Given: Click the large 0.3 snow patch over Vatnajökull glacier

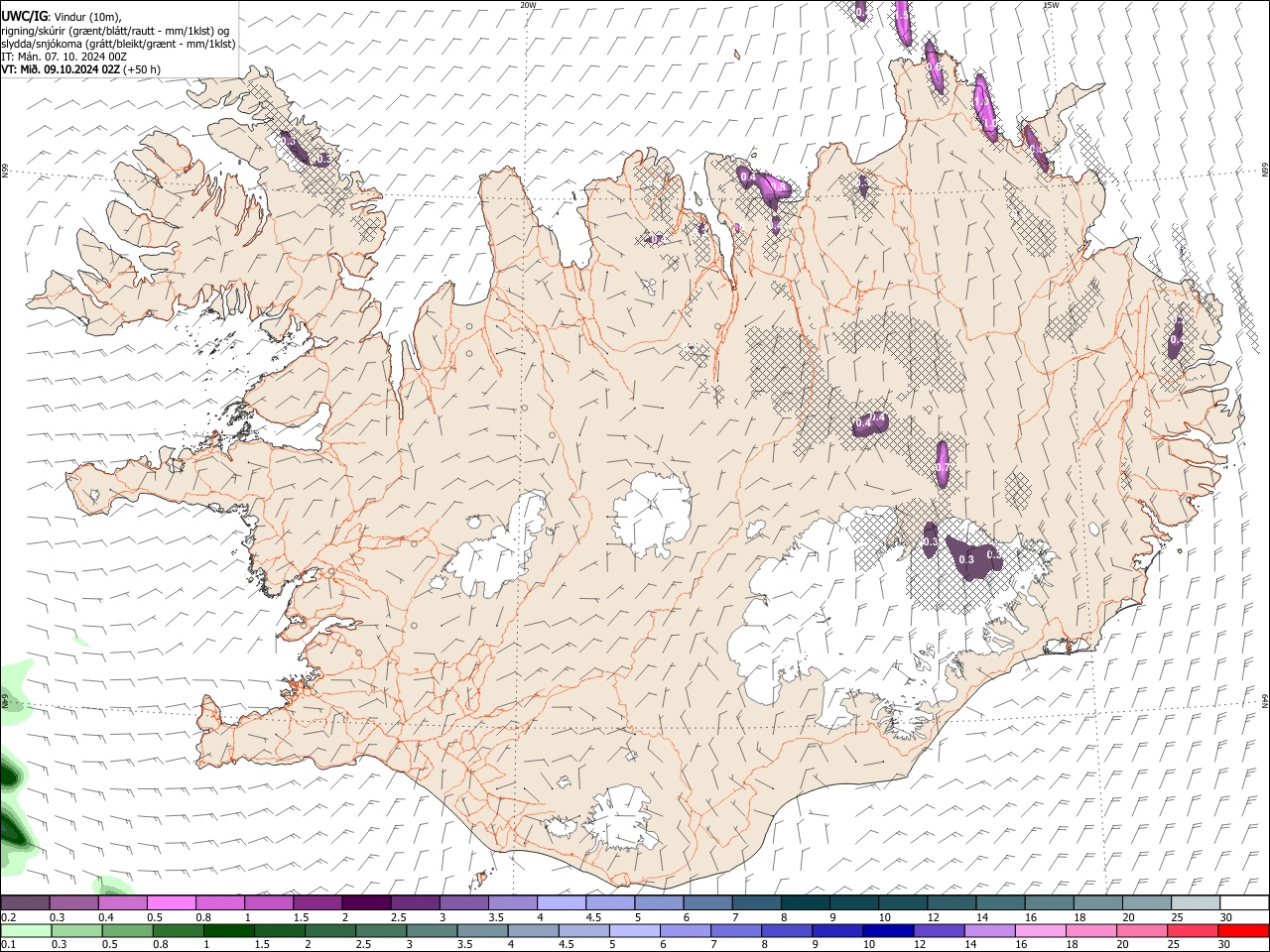Looking at the screenshot, I should point(971,557).
